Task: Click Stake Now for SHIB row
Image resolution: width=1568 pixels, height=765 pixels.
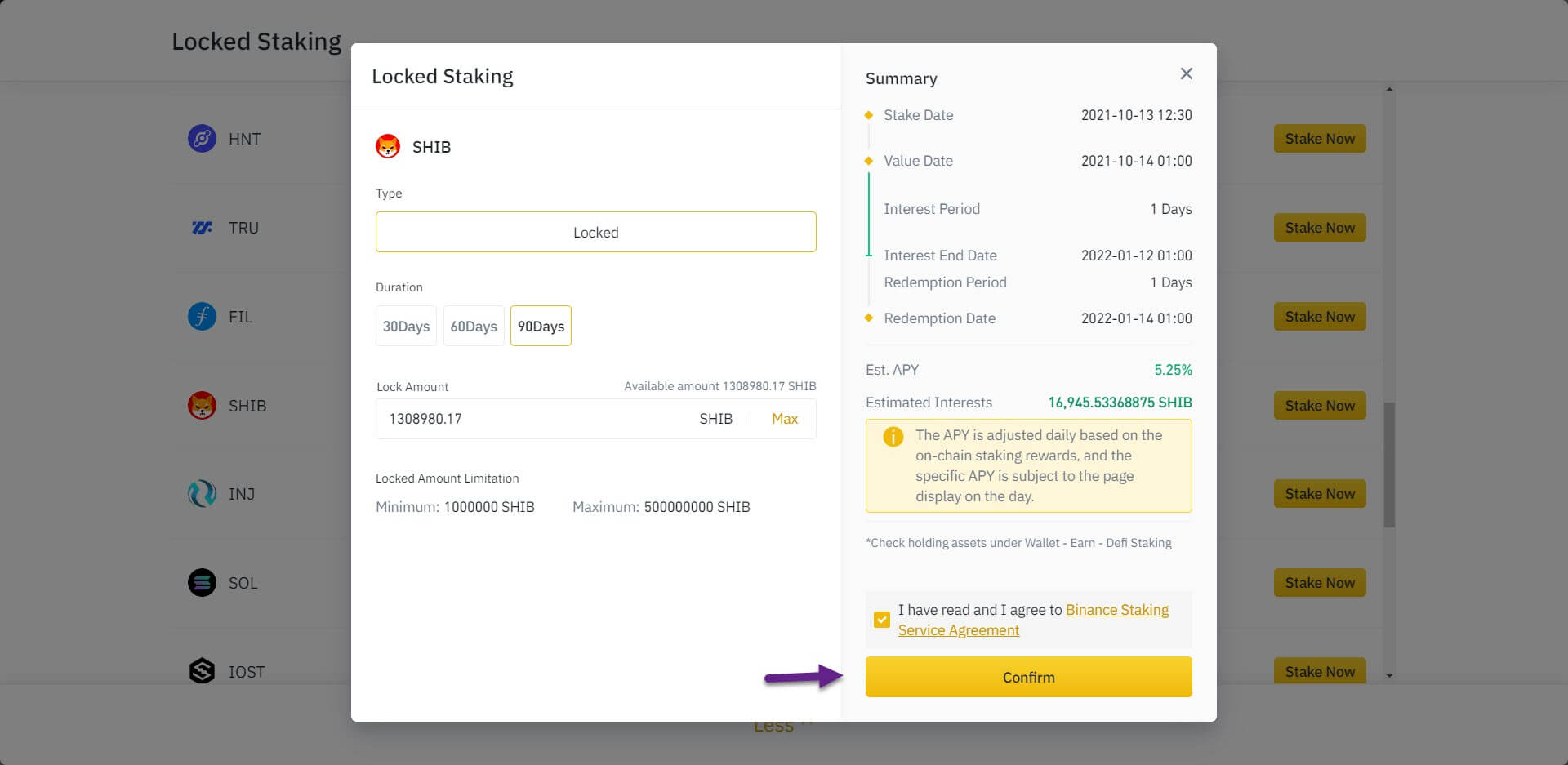Action: 1320,406
